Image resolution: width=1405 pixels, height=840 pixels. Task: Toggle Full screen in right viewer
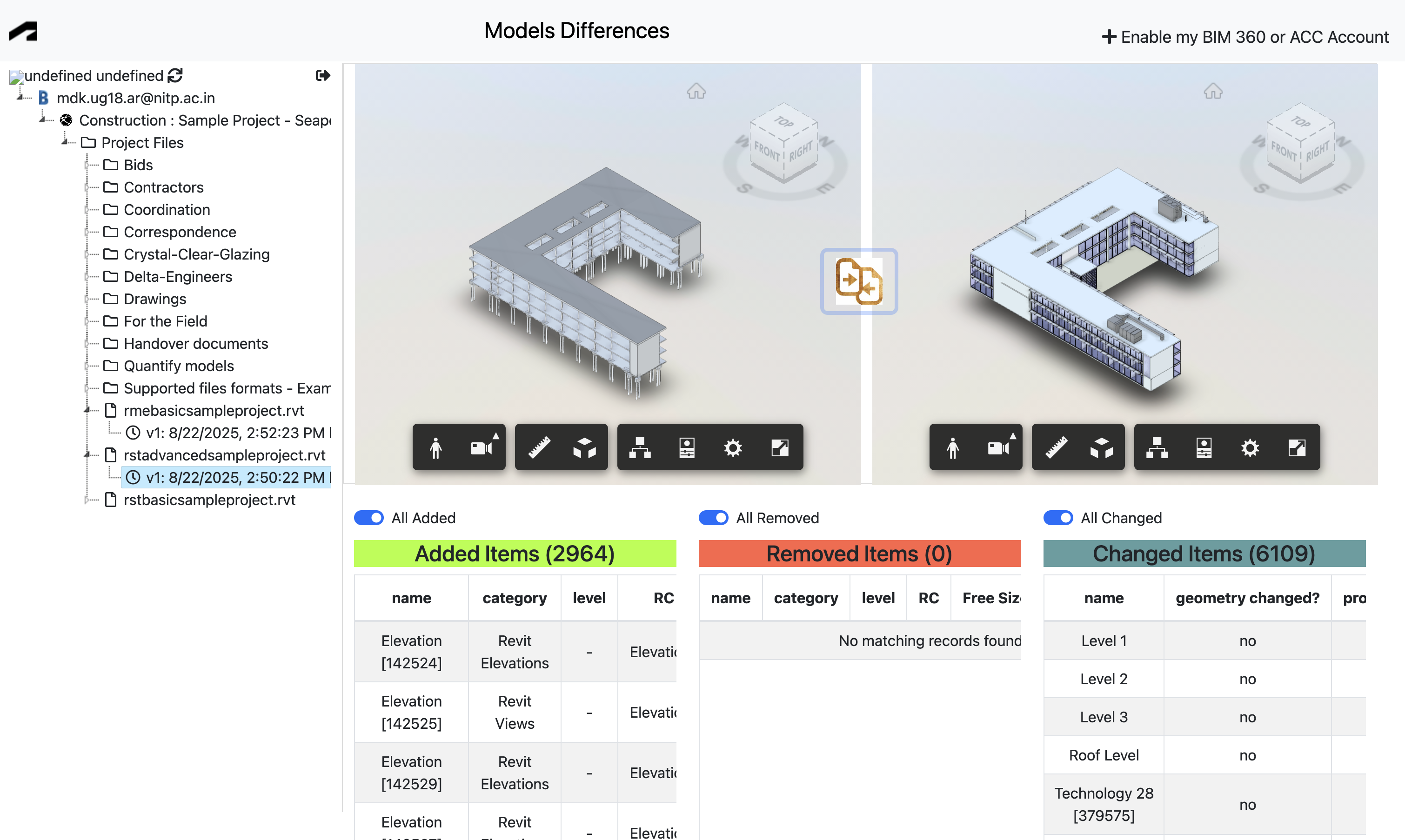(1296, 448)
